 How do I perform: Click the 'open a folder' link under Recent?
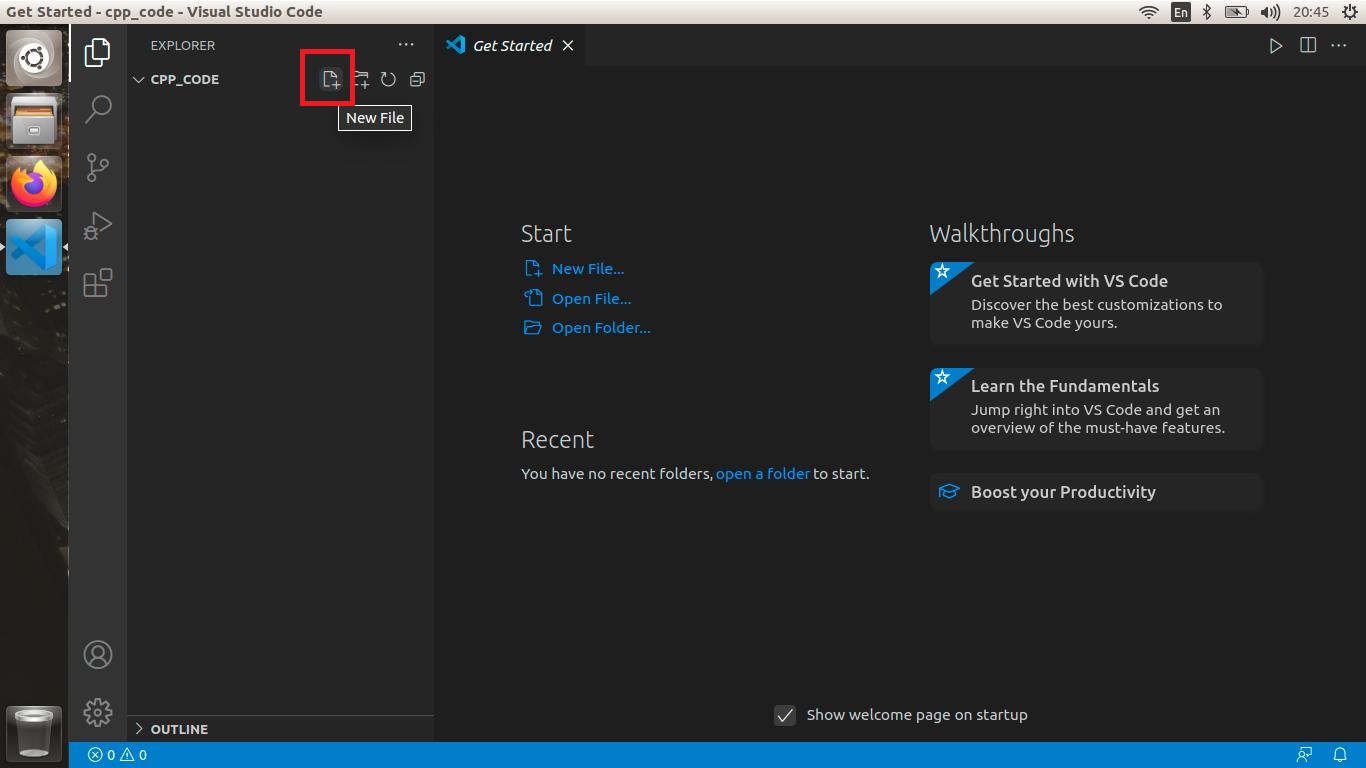pyautogui.click(x=763, y=474)
